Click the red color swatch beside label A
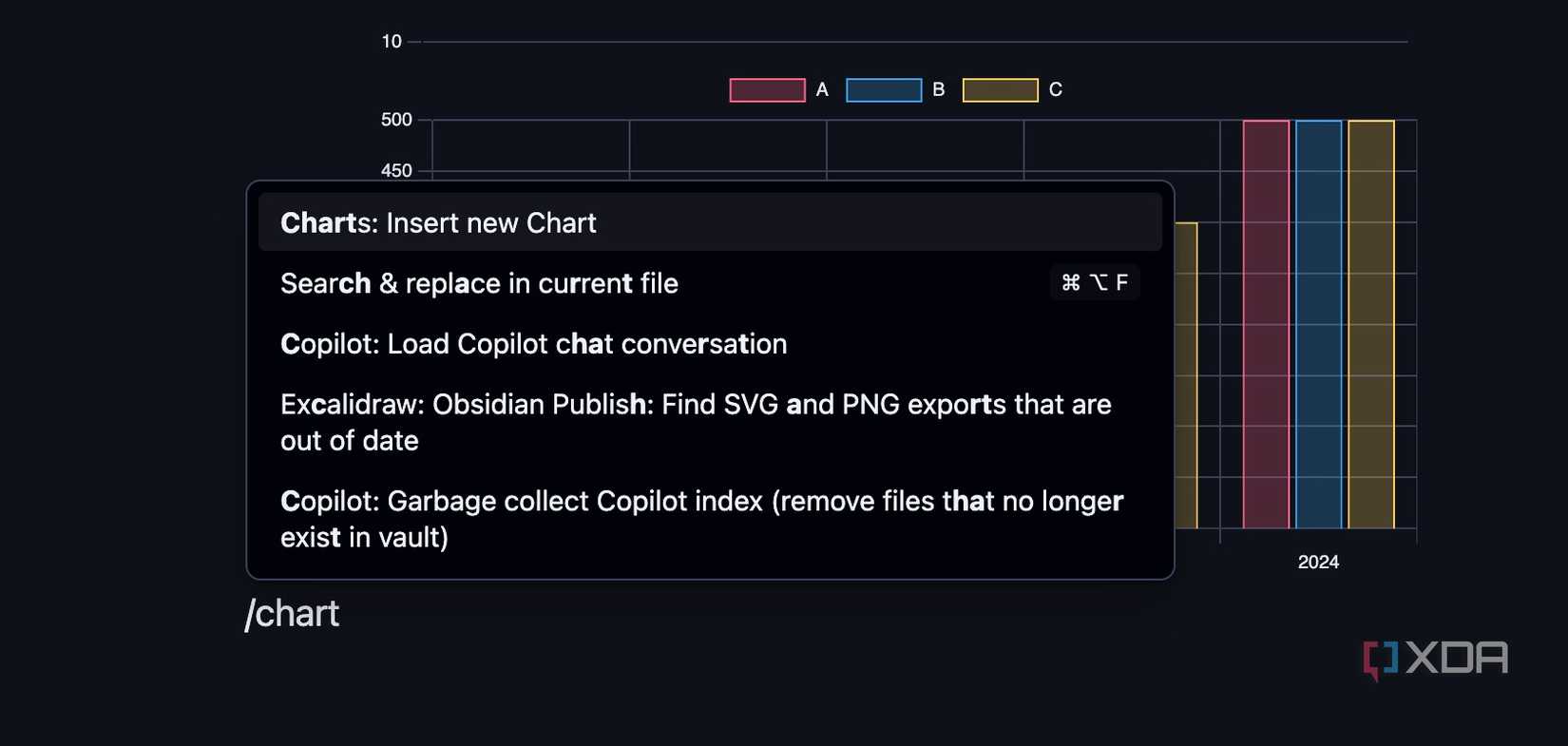Image resolution: width=1568 pixels, height=746 pixels. [767, 87]
